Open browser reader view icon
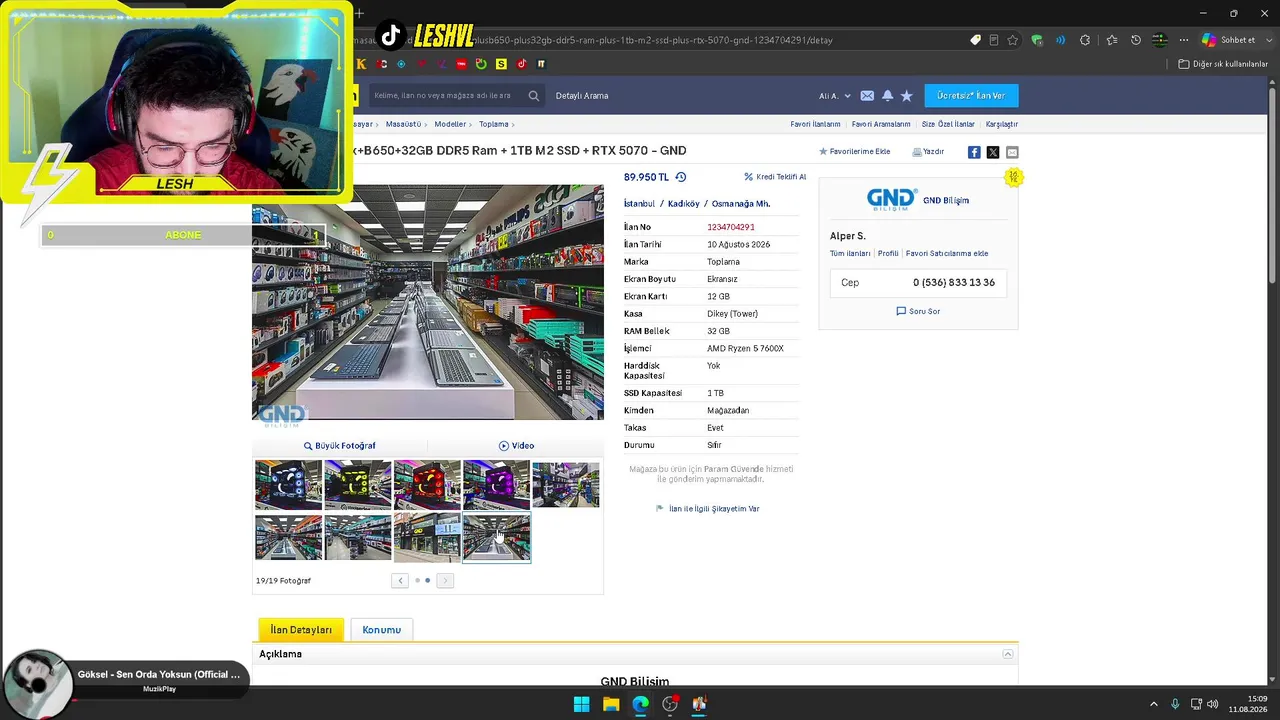1280x720 pixels. 994,40
